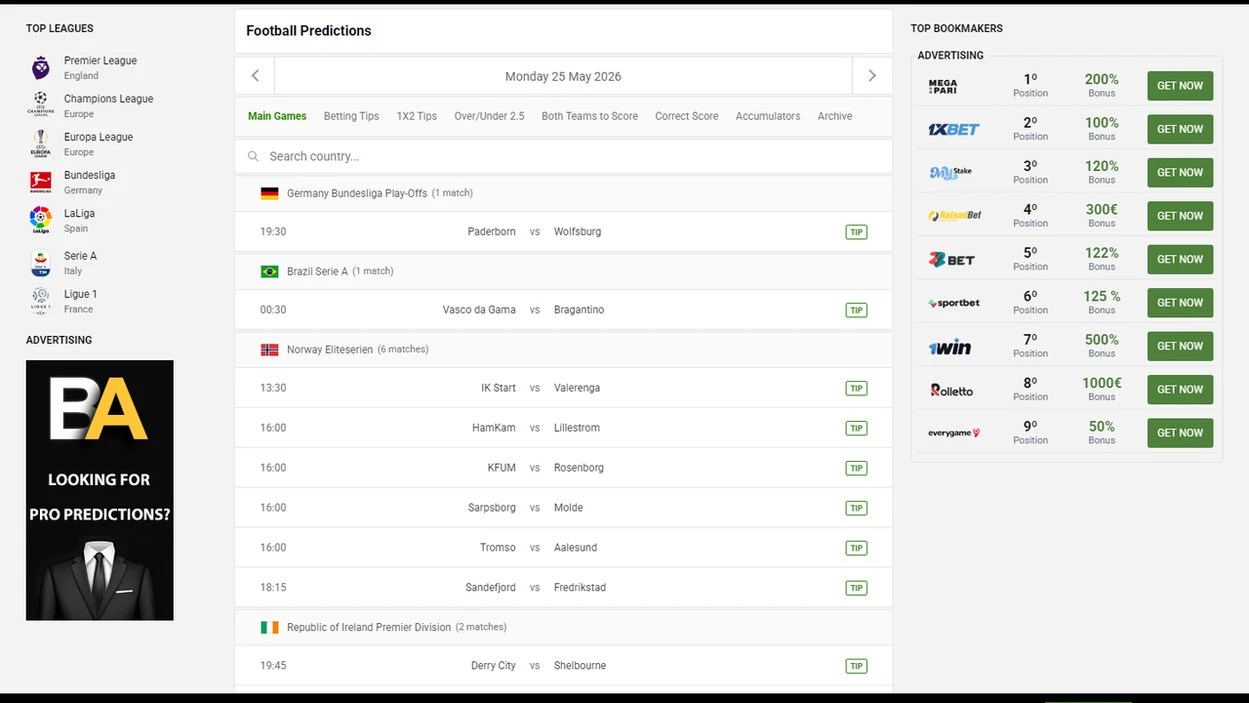Click GET NOW for 22BET
This screenshot has width=1249, height=703.
[x=1180, y=259]
